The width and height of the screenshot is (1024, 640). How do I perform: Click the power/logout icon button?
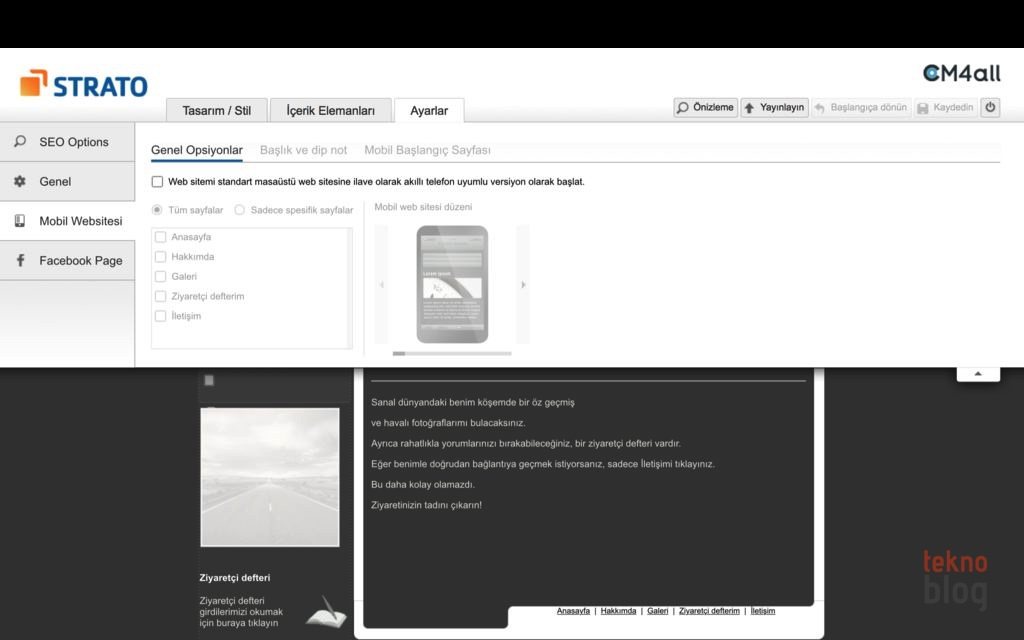(989, 107)
